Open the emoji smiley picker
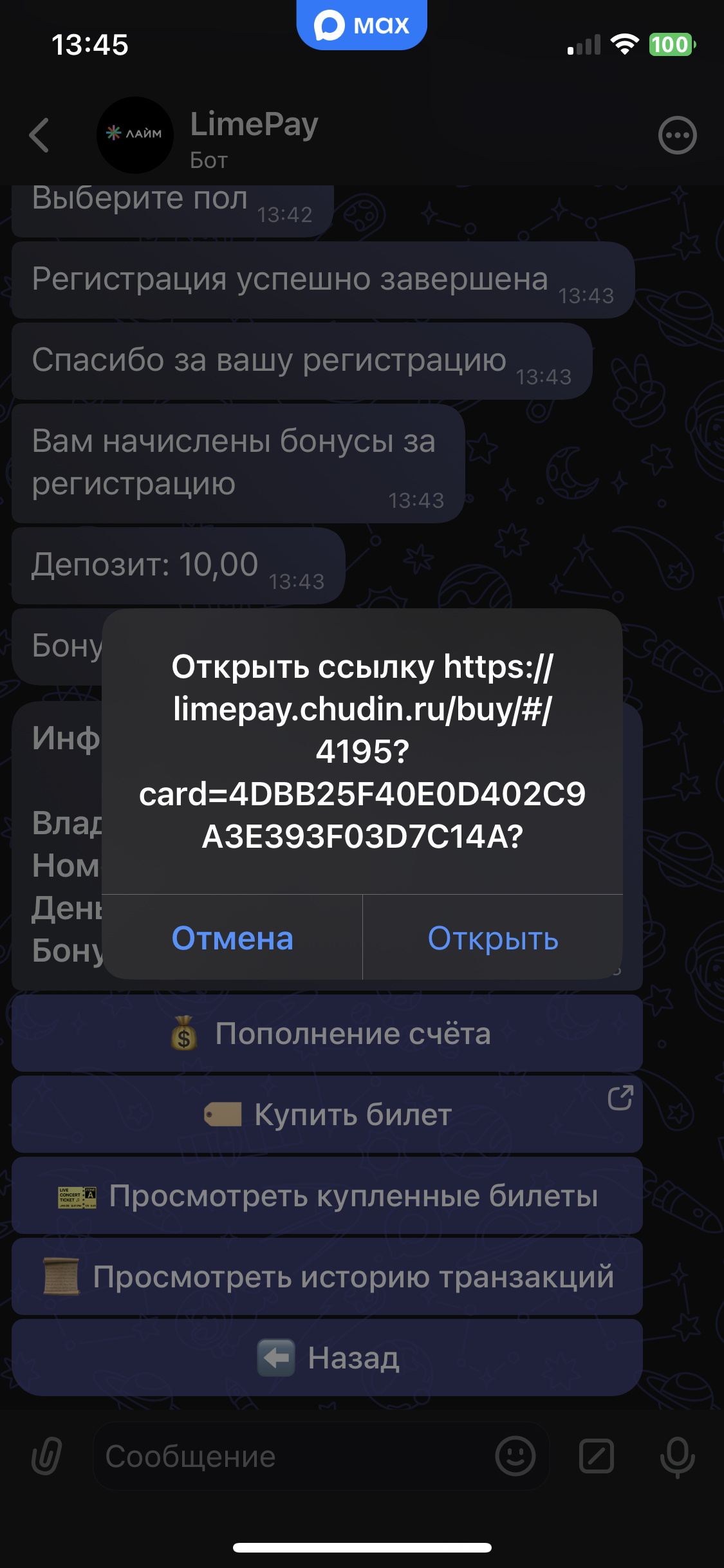This screenshot has height=1568, width=724. [515, 1456]
